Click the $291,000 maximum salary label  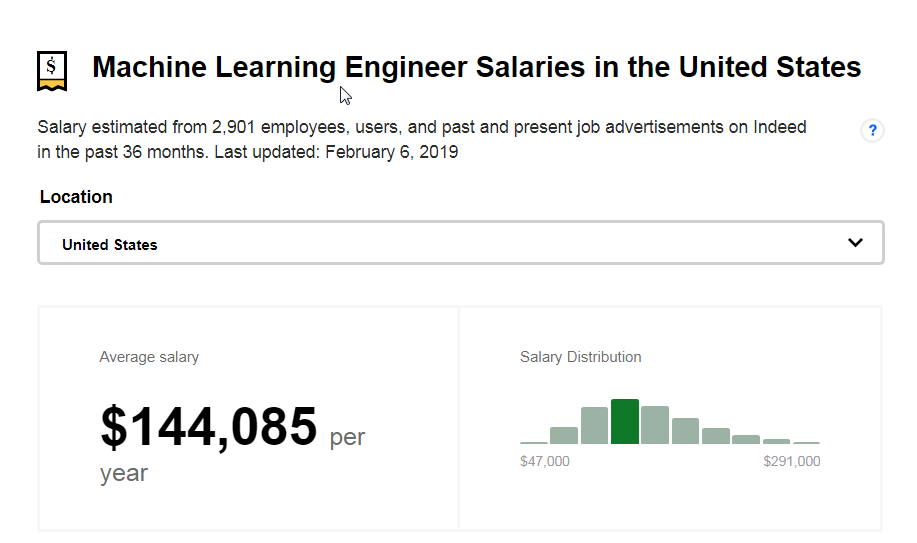[x=791, y=461]
